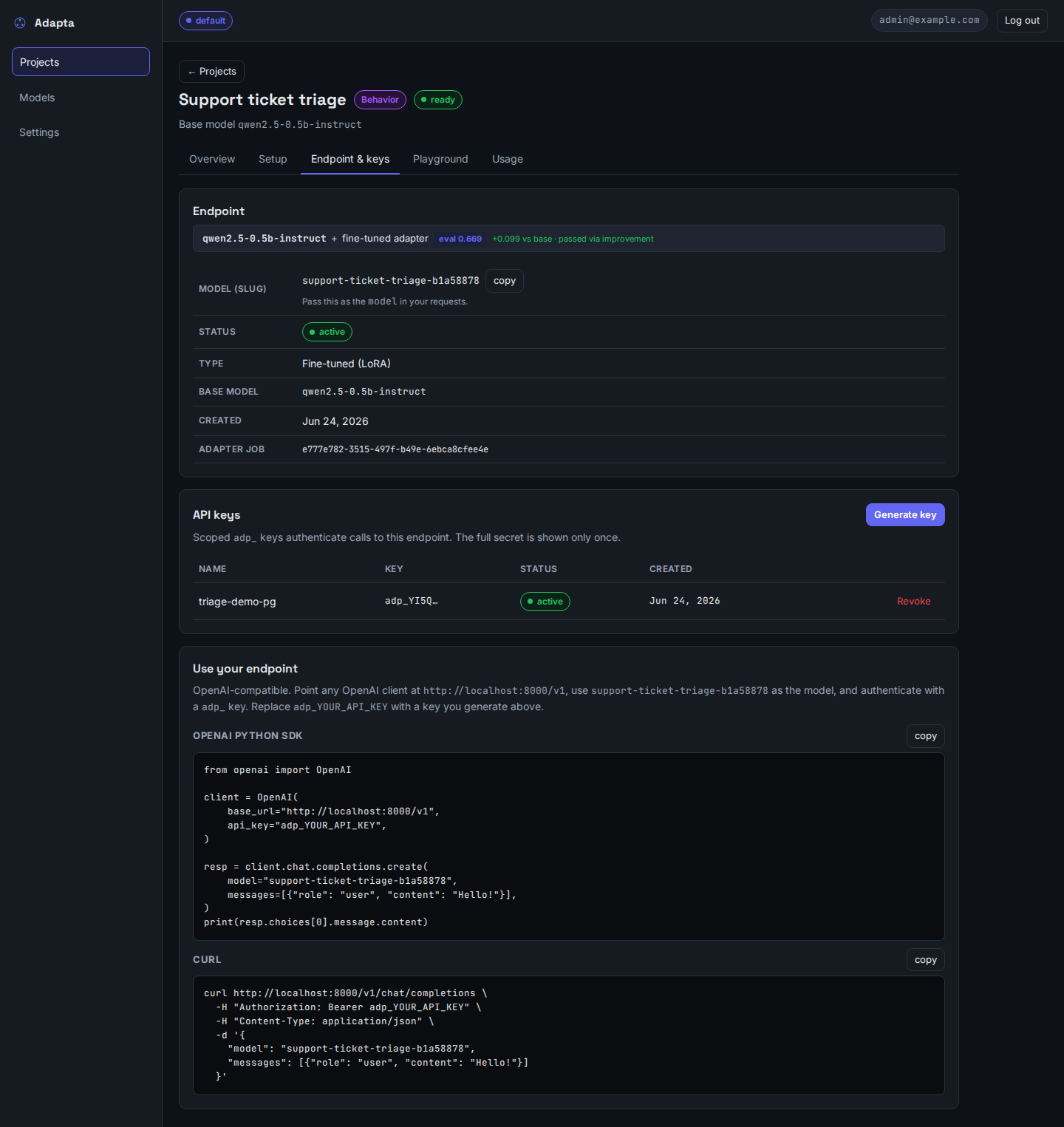Image resolution: width=1064 pixels, height=1127 pixels.
Task: Copy the OpenAI Python SDK snippet
Action: click(x=926, y=736)
